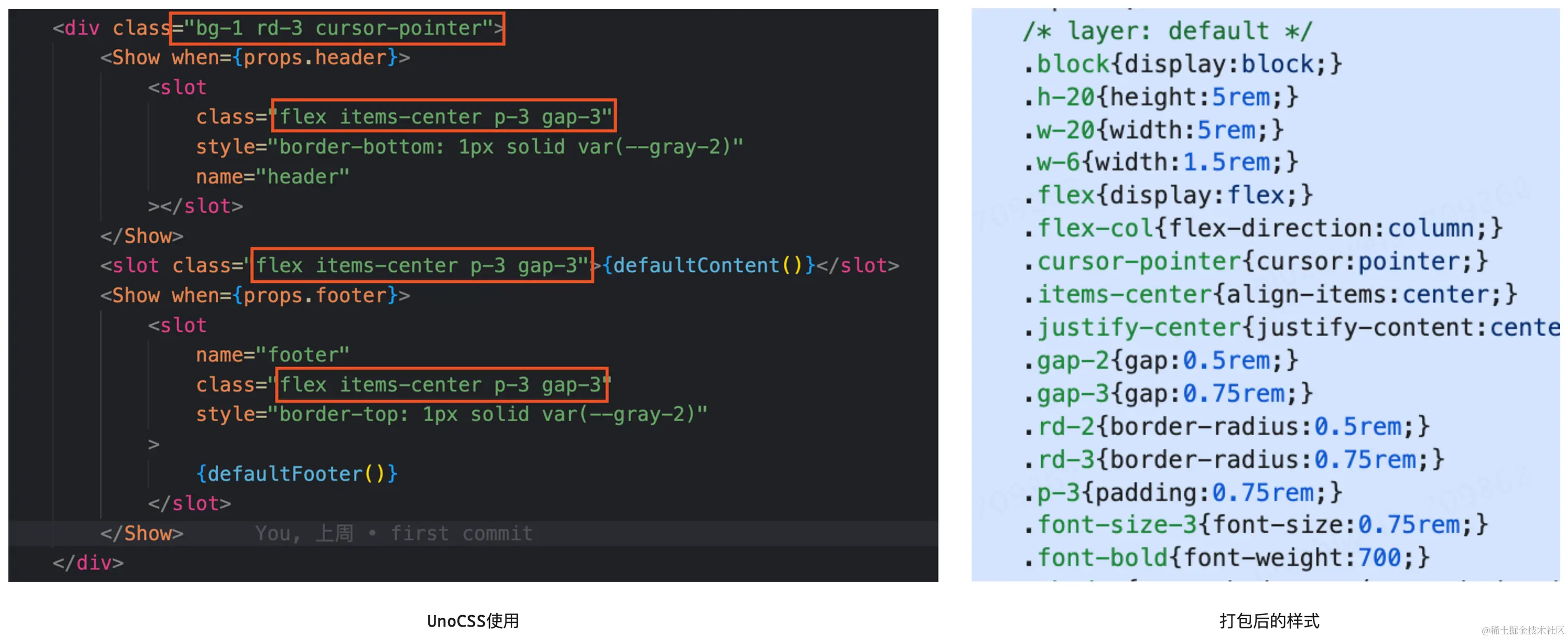Click the header slot's highlighted flex class string

tap(444, 116)
